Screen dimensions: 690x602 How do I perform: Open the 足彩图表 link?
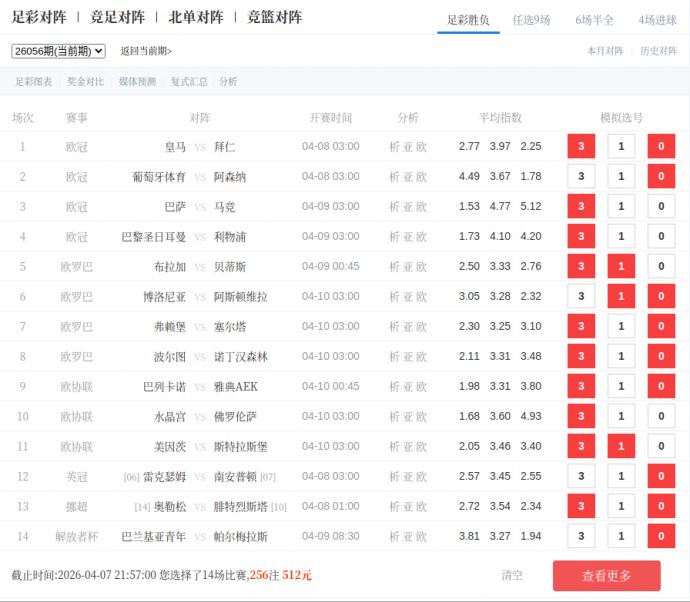click(34, 82)
